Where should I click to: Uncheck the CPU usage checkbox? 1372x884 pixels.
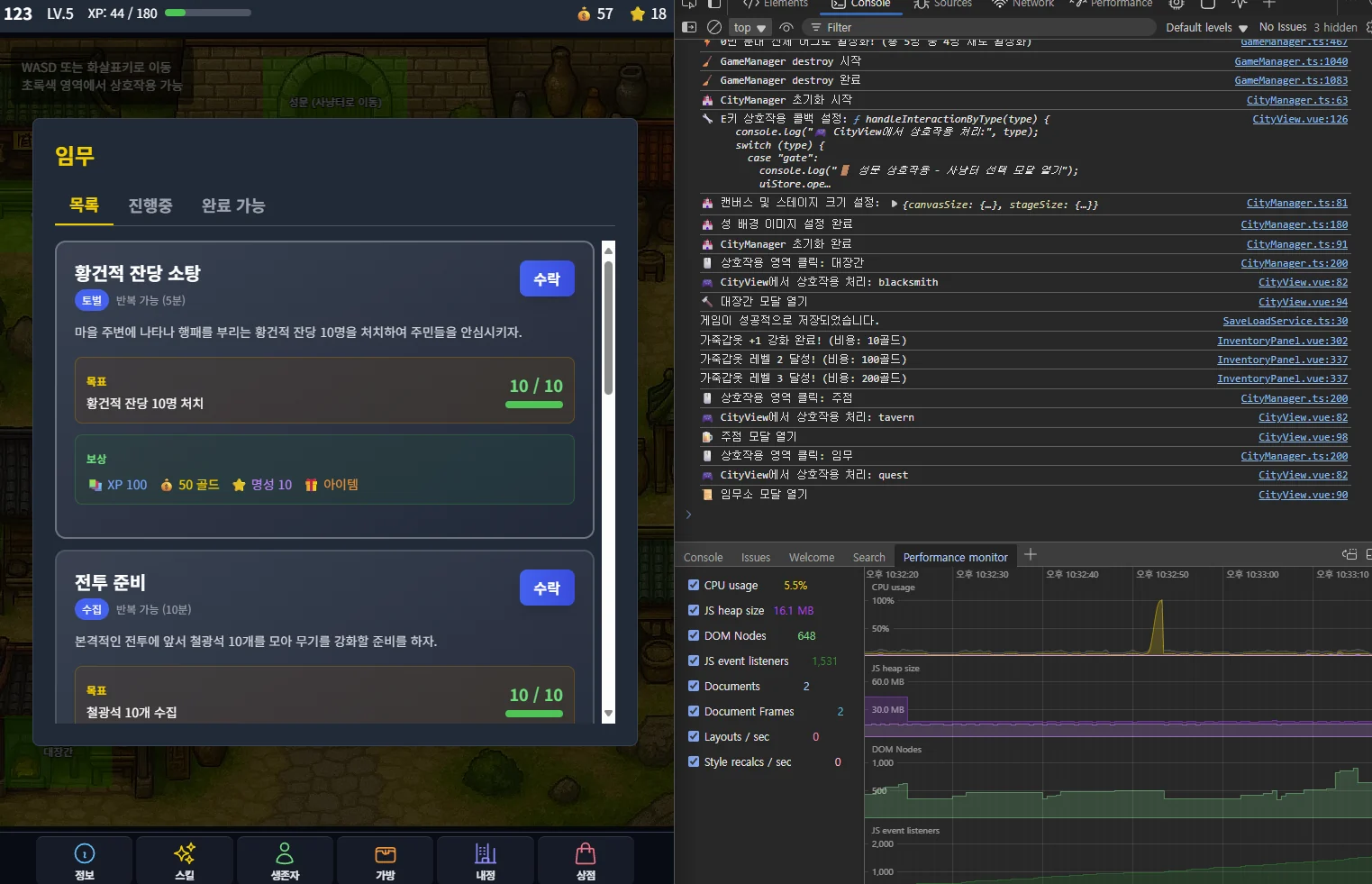(694, 585)
